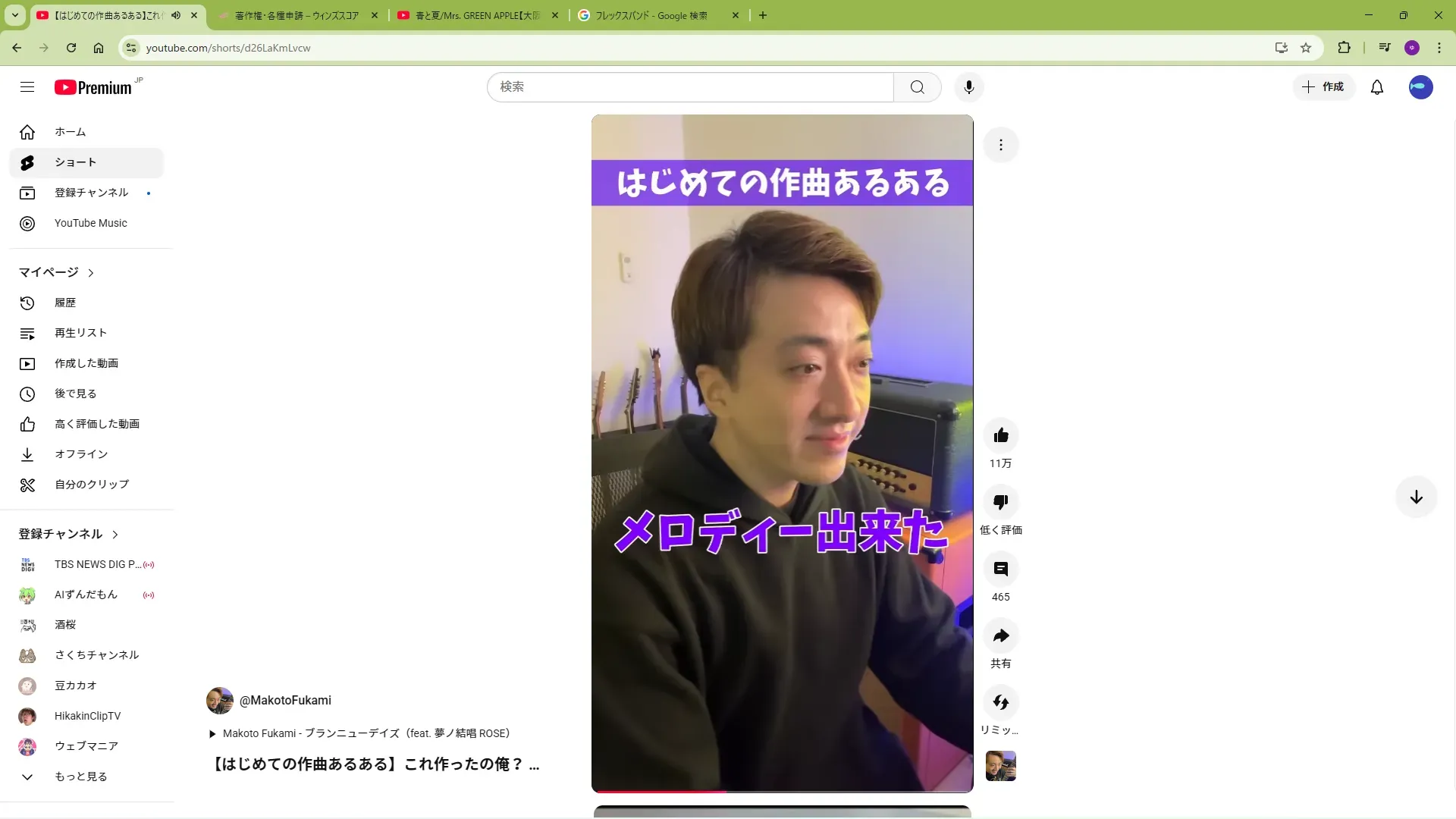Select ホーム in the sidebar
This screenshot has height=819, width=1456.
(70, 132)
